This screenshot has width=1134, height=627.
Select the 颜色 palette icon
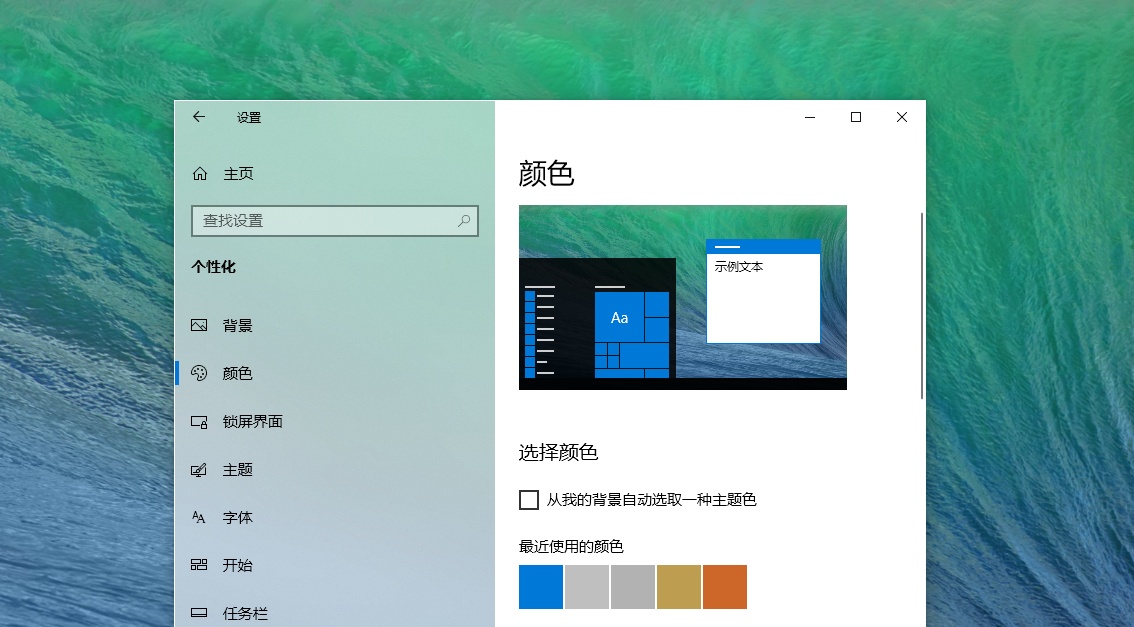coord(199,373)
